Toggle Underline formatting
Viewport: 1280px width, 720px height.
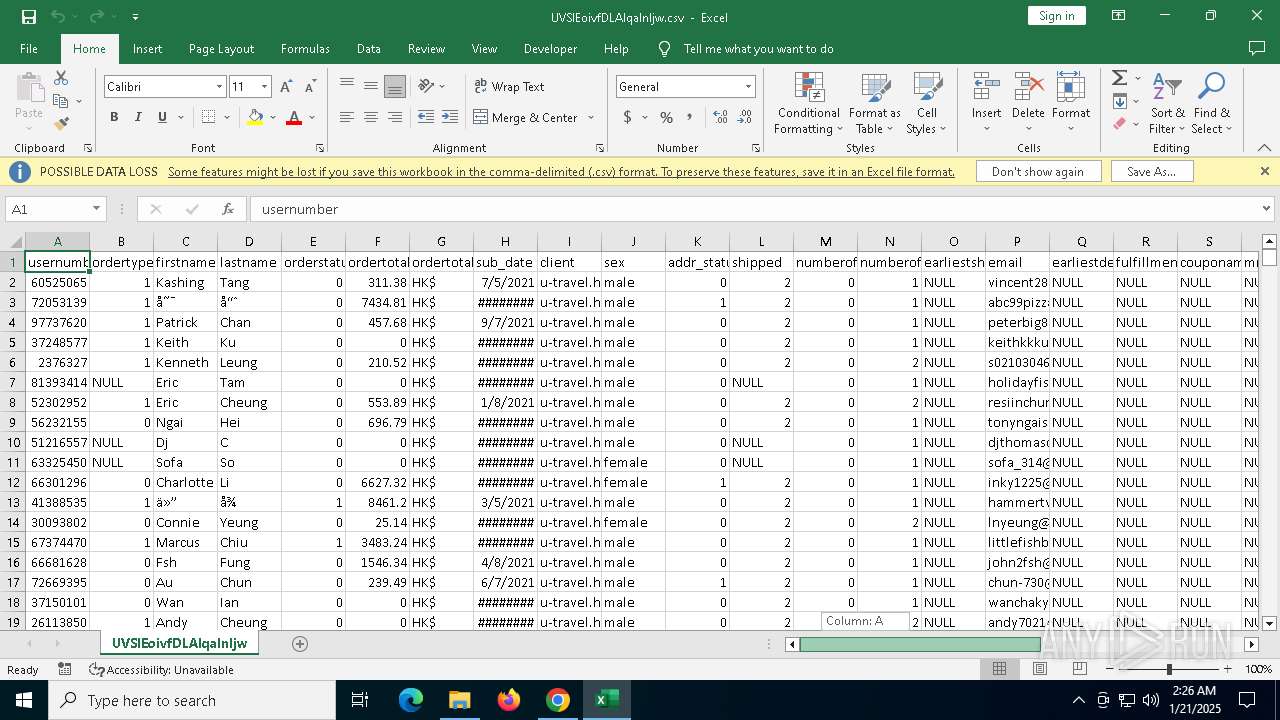click(162, 117)
